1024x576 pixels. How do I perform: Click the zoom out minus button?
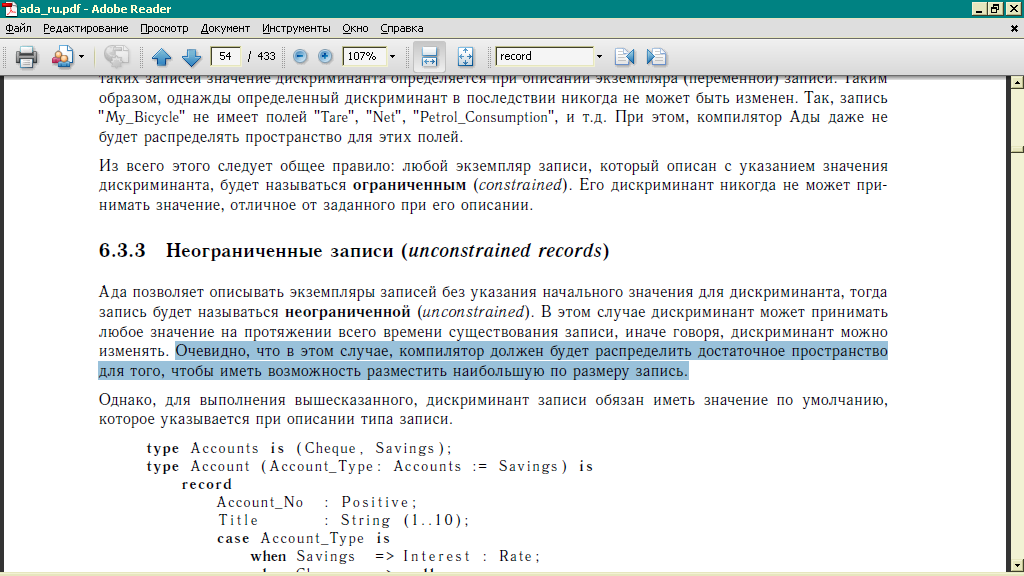tap(300, 57)
